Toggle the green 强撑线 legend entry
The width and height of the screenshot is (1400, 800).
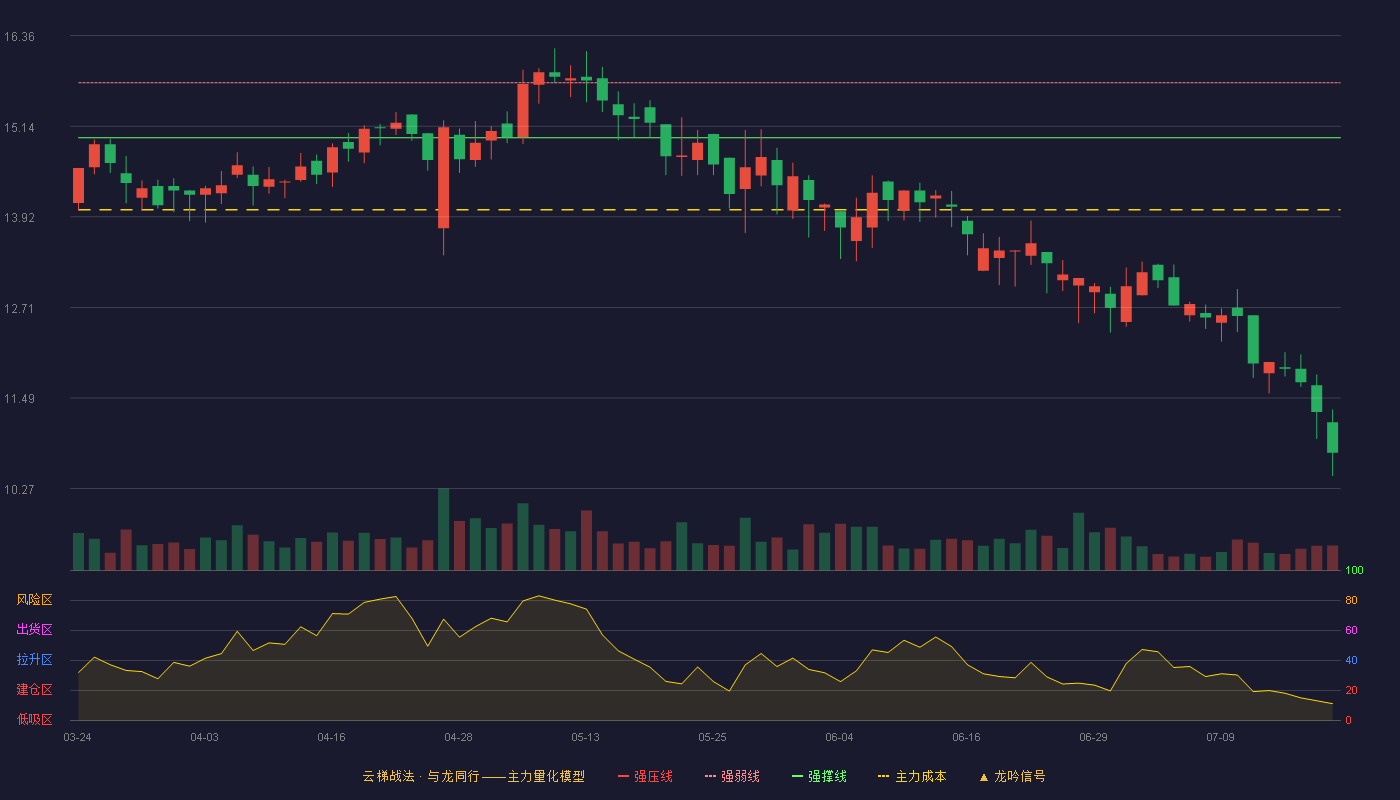click(x=819, y=776)
